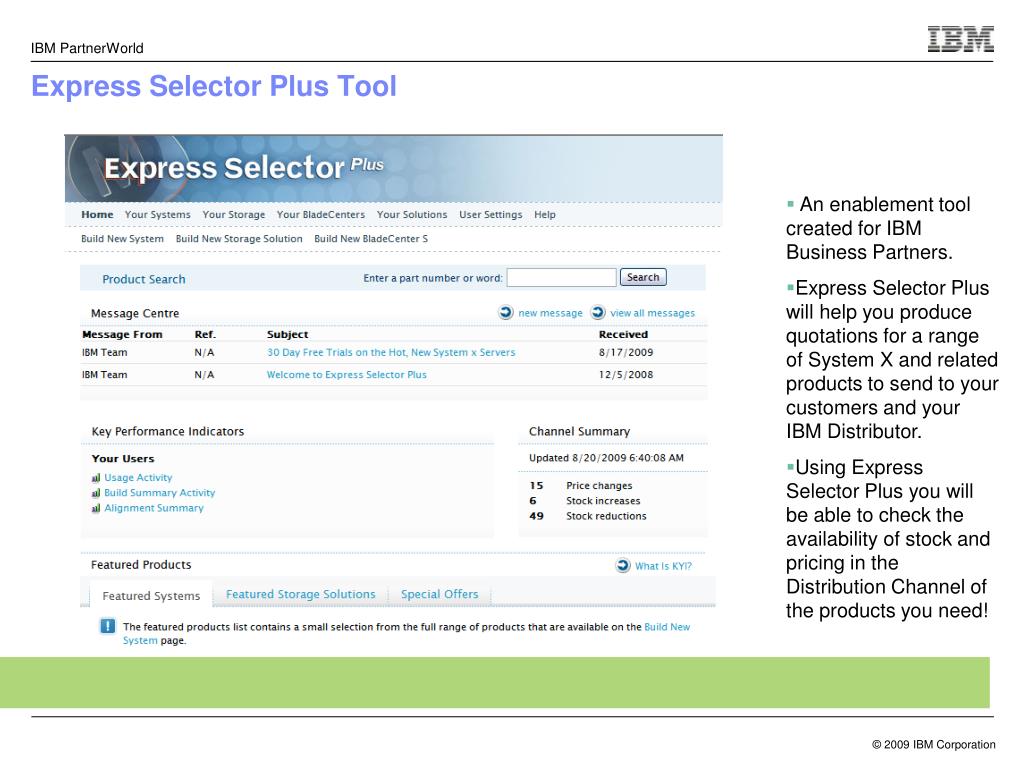
Task: Click the Build New System submenu link
Action: point(122,239)
